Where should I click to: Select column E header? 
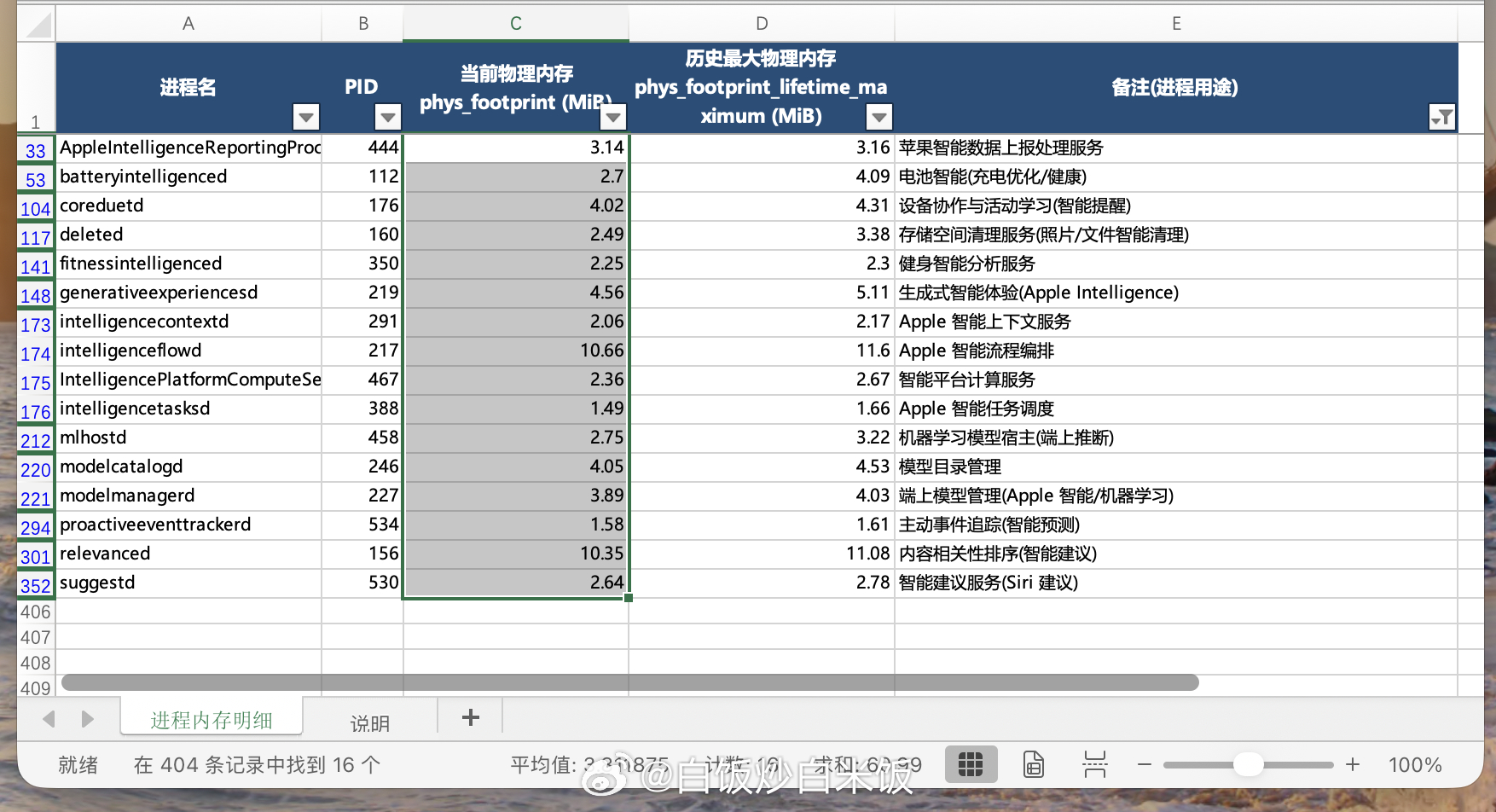click(x=1176, y=24)
